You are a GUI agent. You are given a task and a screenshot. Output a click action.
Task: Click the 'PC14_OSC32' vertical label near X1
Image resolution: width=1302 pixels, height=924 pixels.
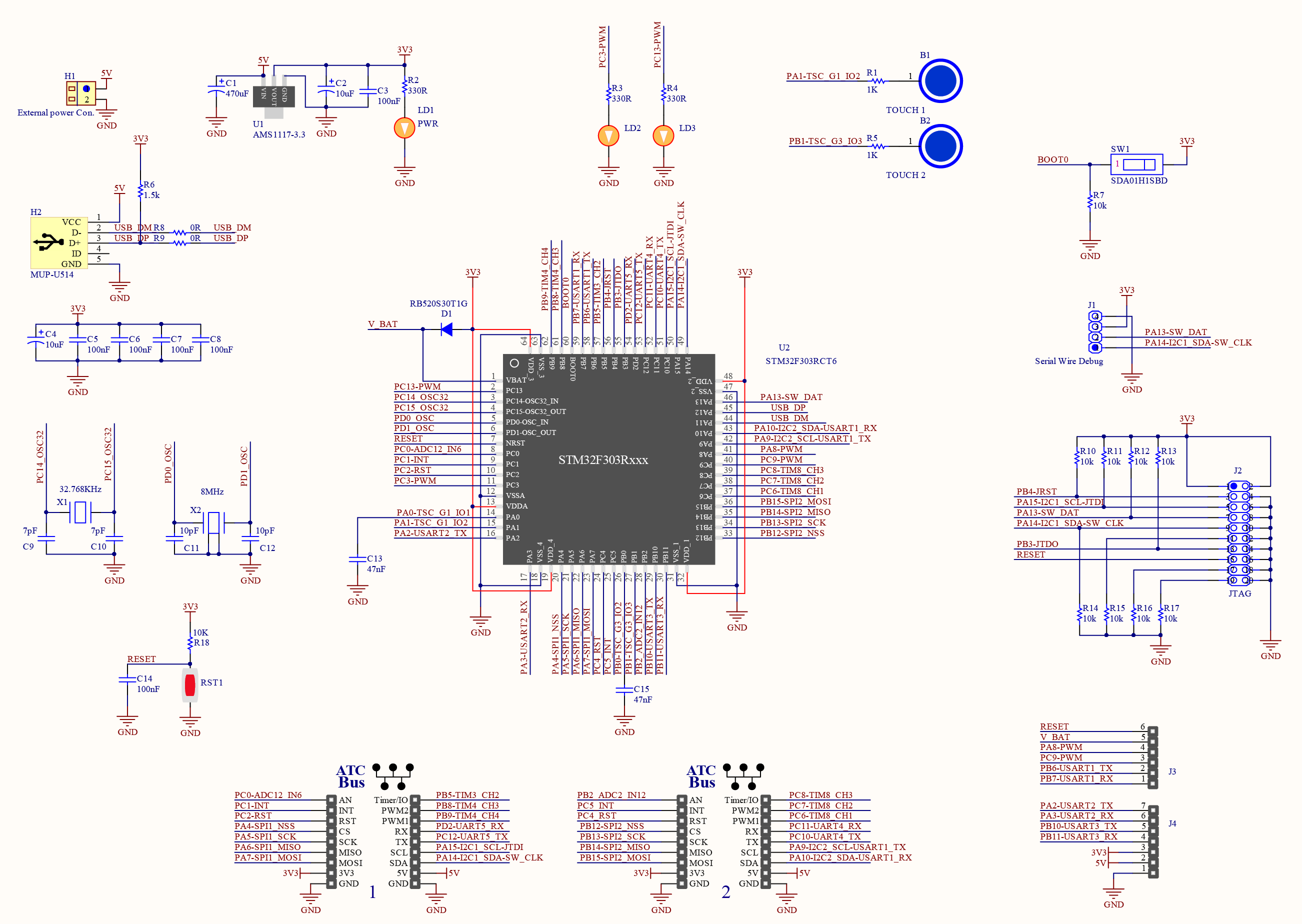click(40, 457)
